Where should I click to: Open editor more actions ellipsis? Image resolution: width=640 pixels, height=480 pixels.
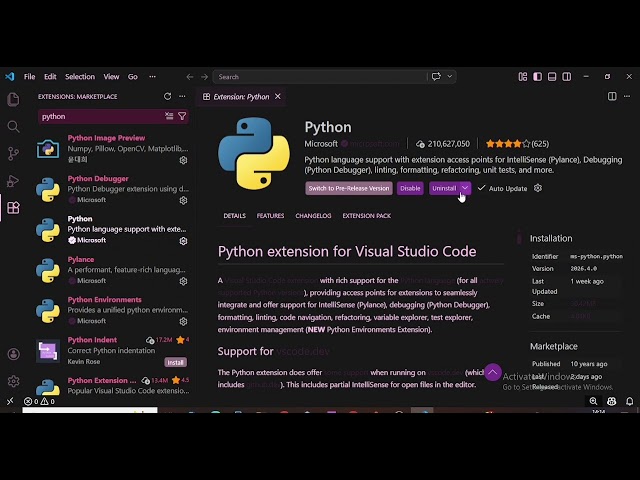pos(627,96)
